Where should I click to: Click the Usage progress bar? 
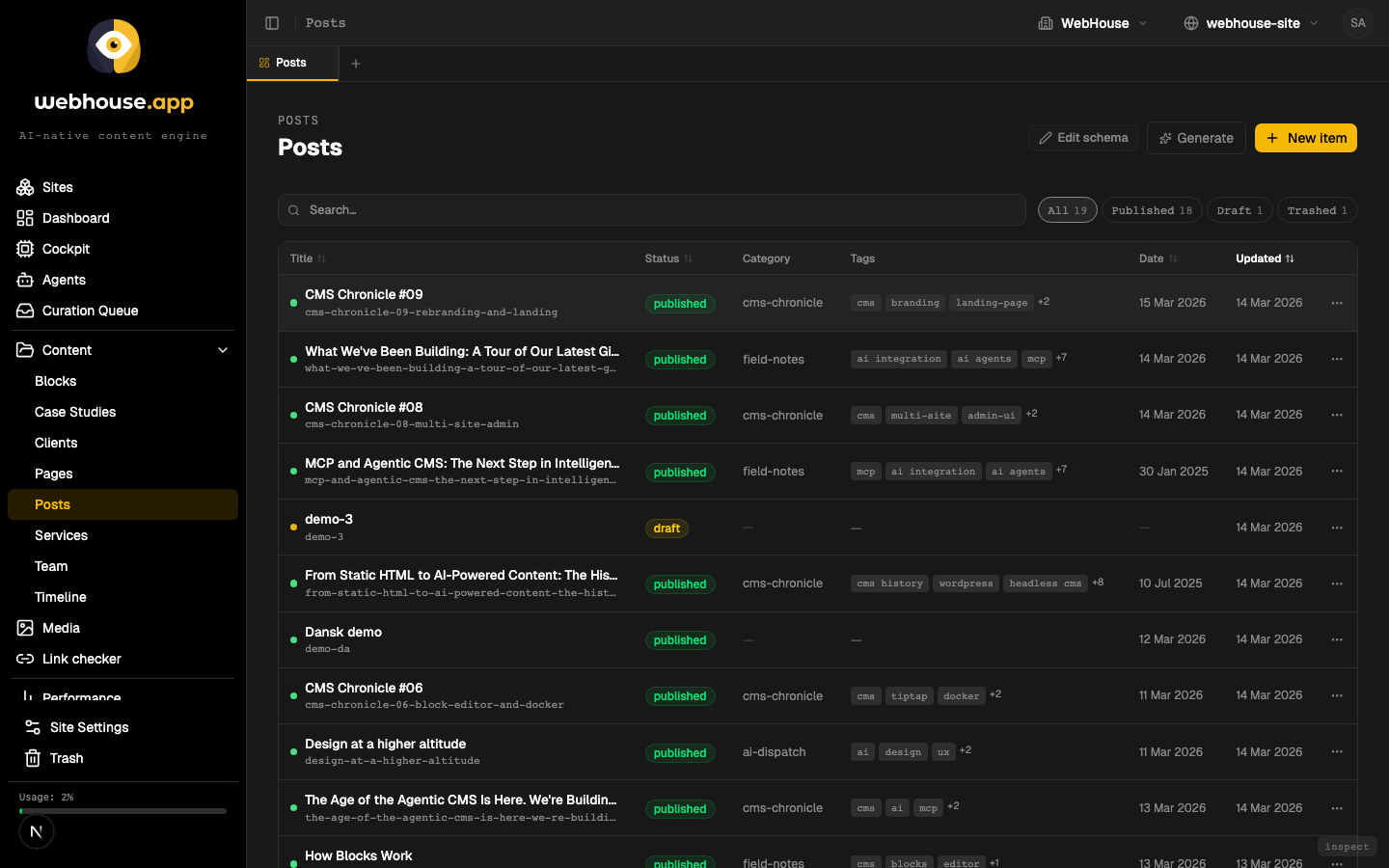pyautogui.click(x=123, y=811)
